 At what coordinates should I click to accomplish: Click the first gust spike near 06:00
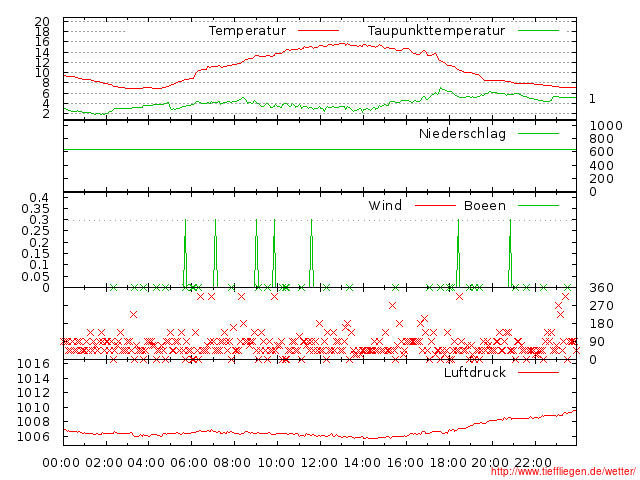pyautogui.click(x=185, y=253)
